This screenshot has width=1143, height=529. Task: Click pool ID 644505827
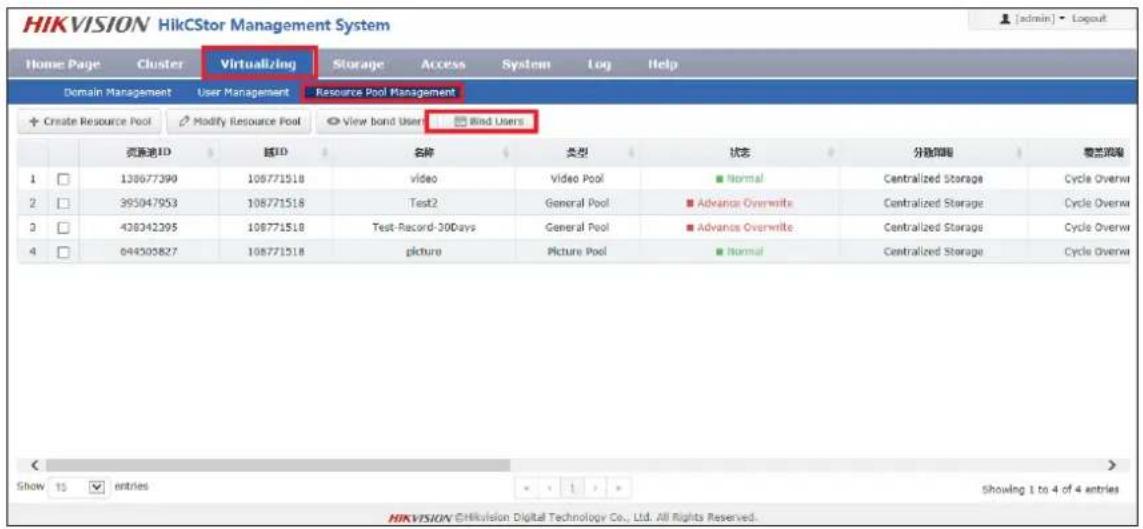(148, 252)
